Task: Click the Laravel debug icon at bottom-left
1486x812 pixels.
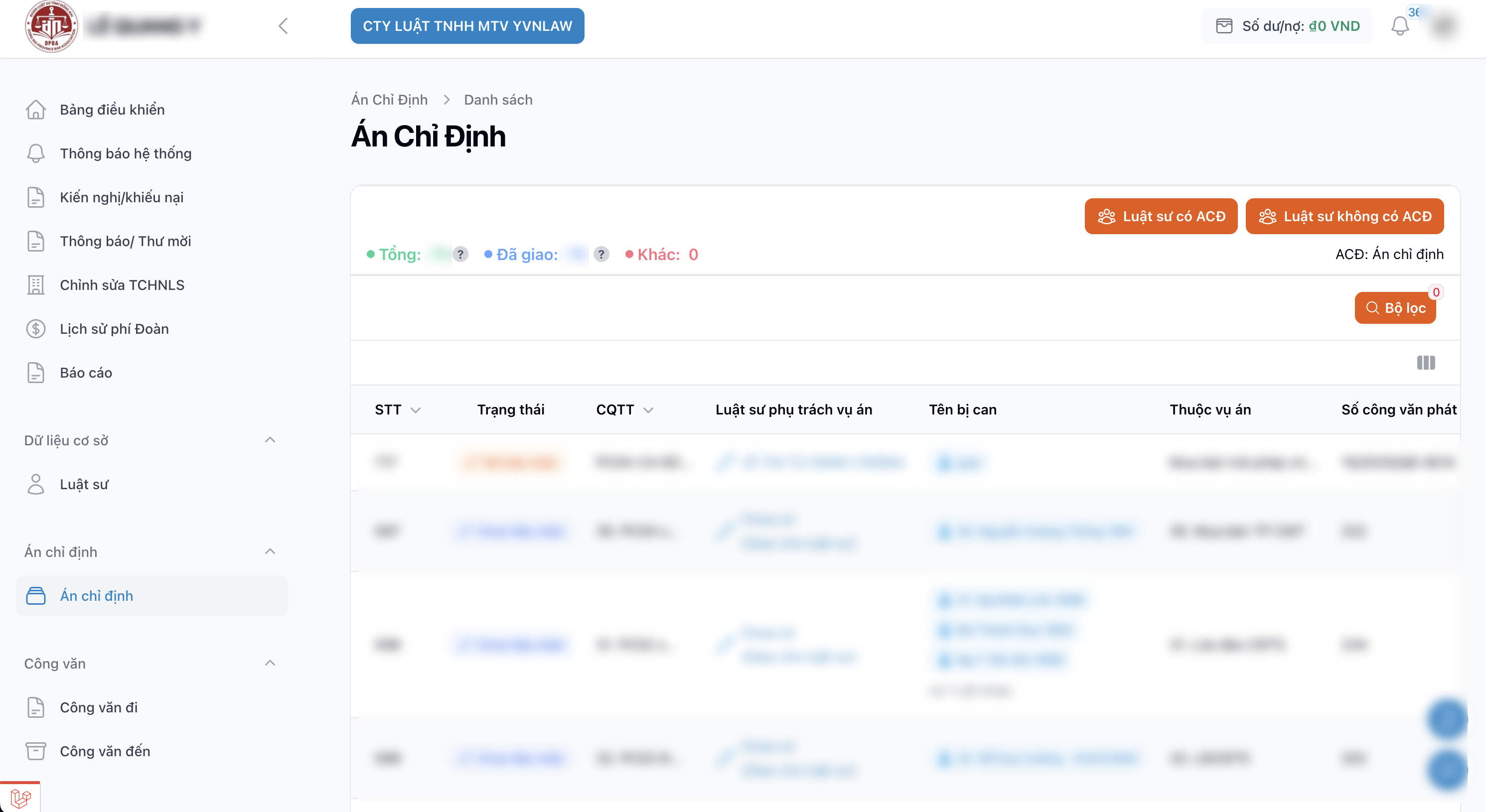Action: pos(20,798)
